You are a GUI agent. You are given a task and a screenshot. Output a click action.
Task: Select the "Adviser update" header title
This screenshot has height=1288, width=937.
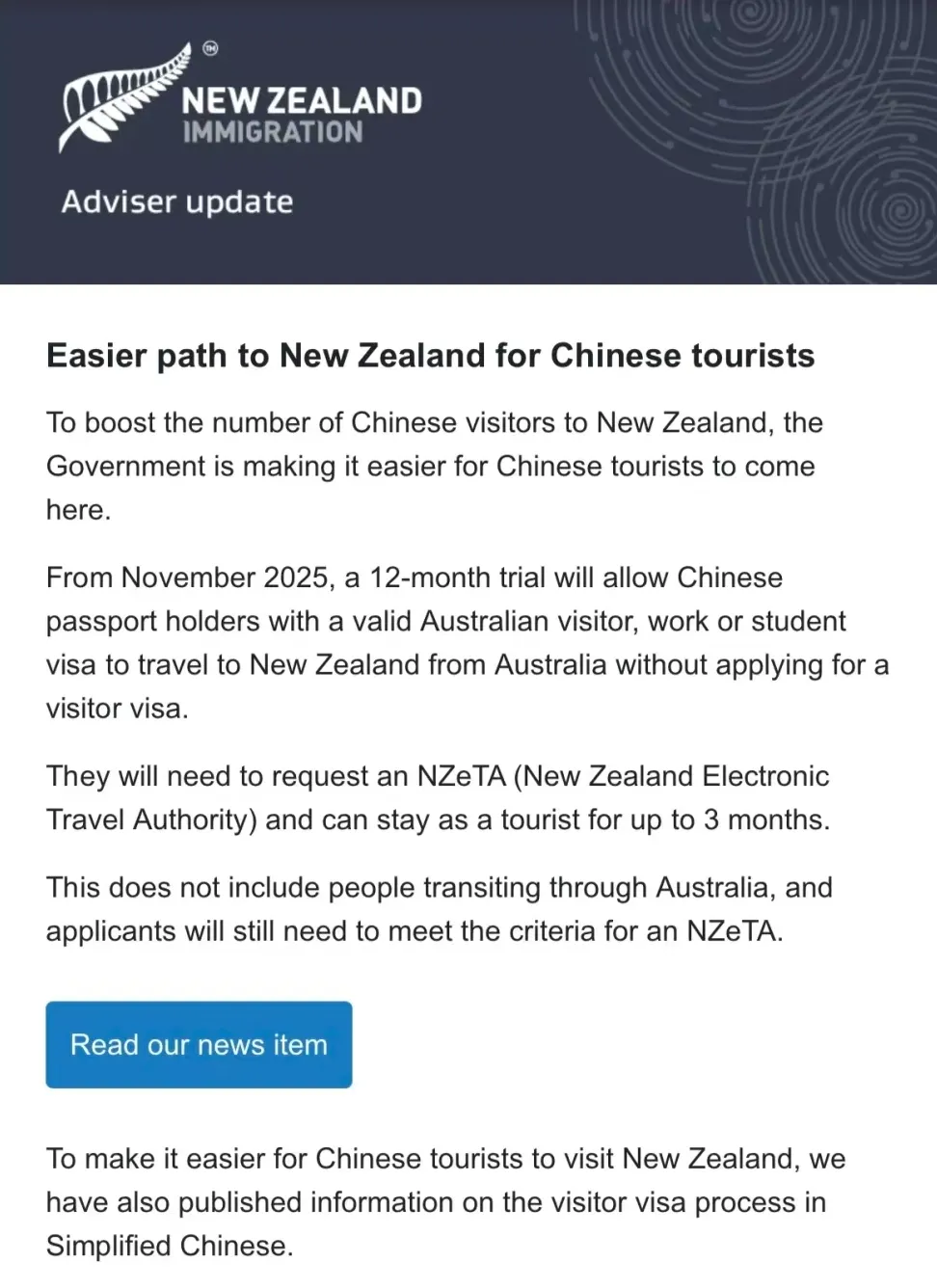coord(177,201)
